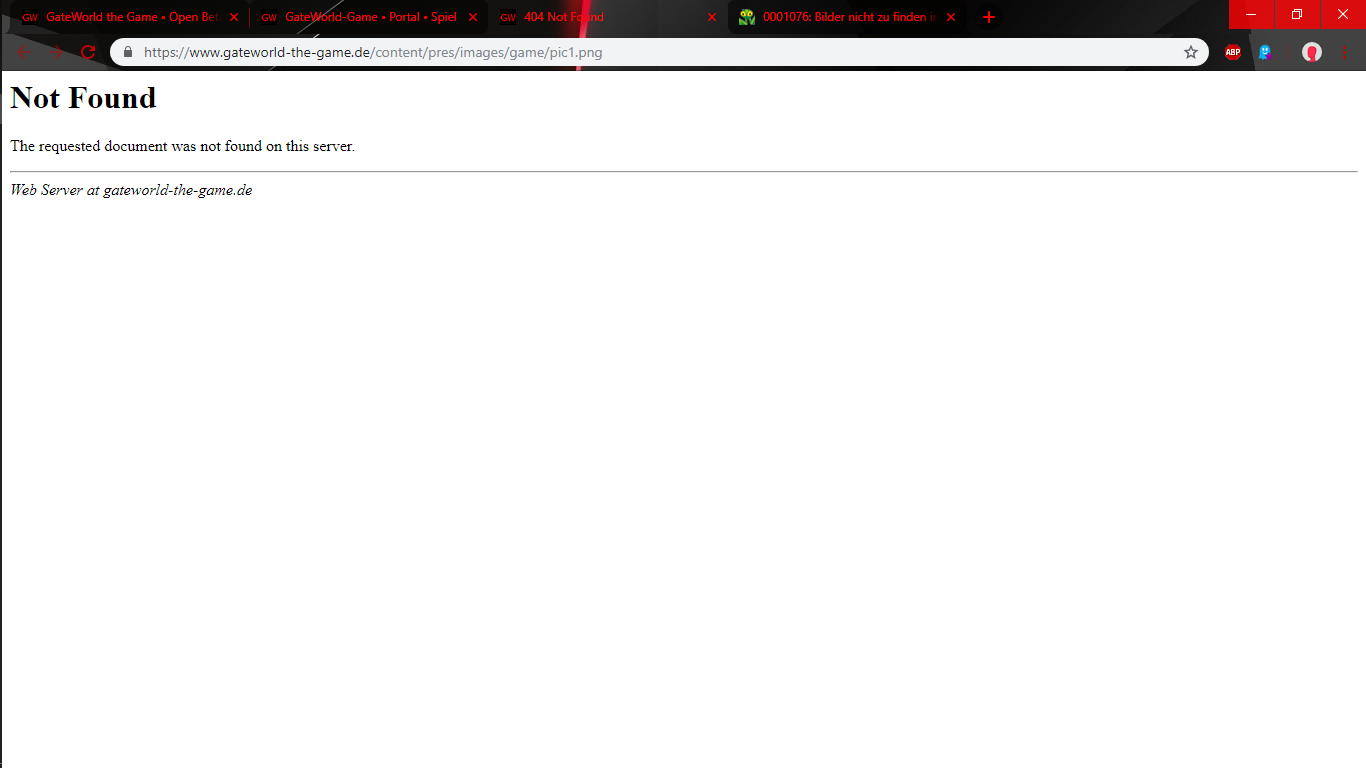1366x768 pixels.
Task: Open the Adblock Plus extension
Action: 1233,52
